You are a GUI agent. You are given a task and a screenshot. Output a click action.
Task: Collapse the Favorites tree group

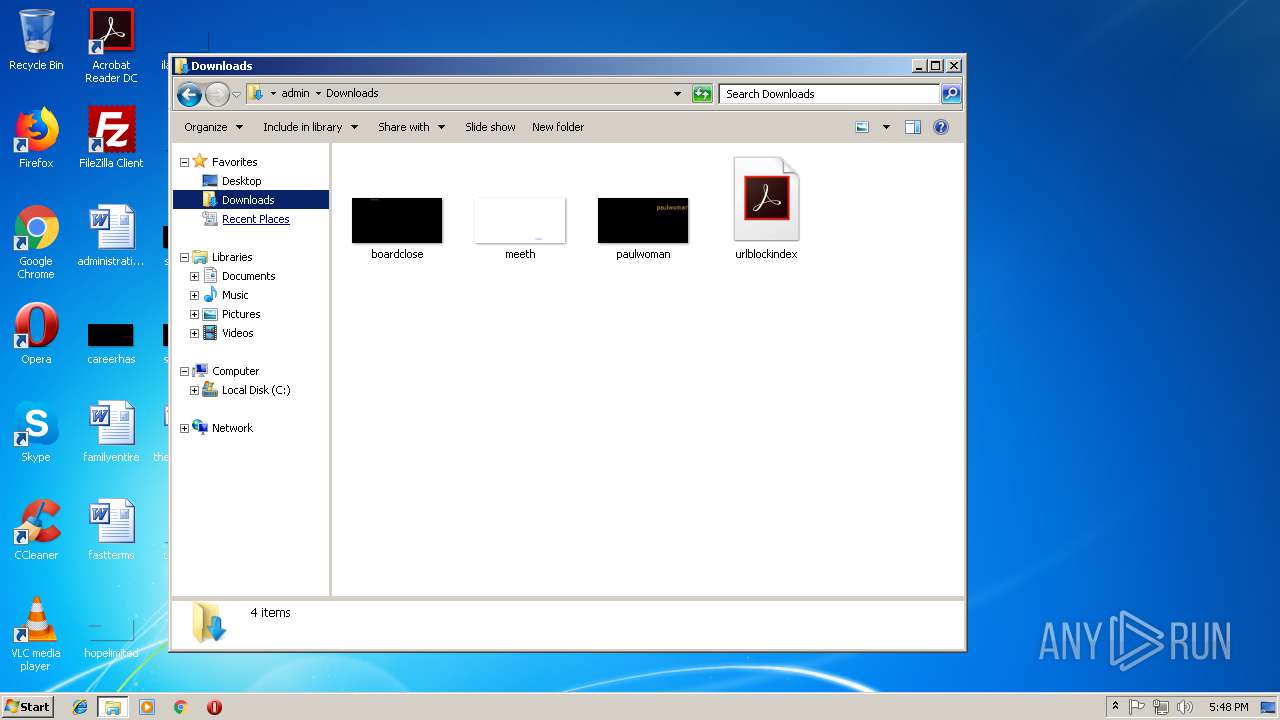184,162
